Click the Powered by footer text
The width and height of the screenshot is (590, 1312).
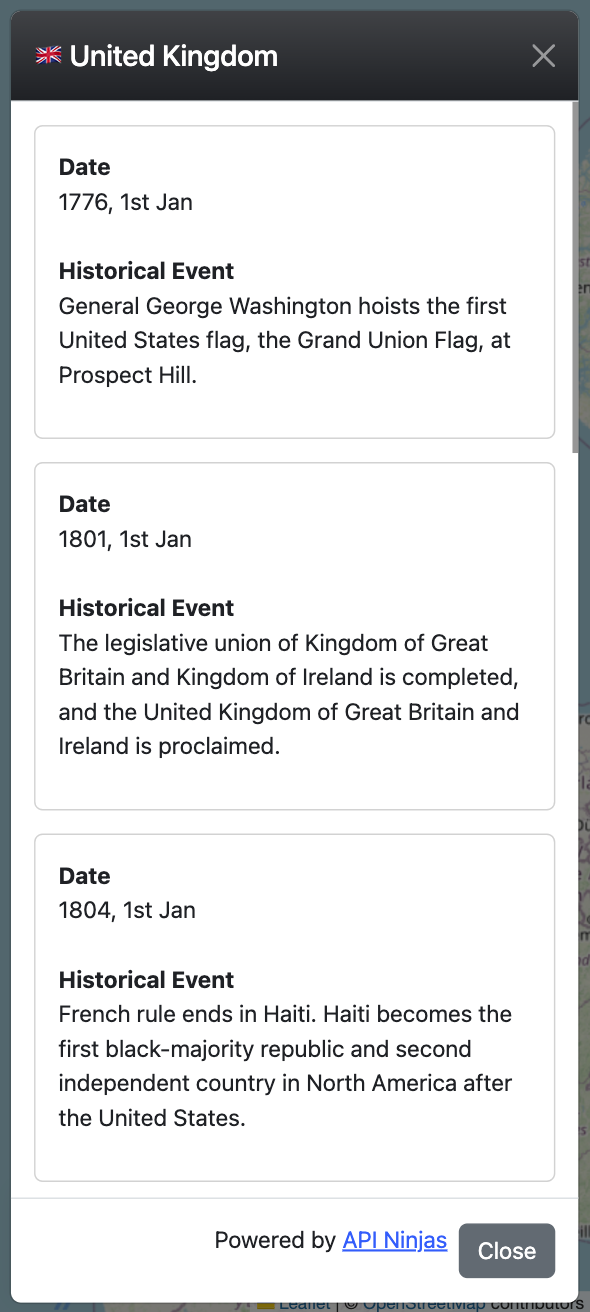275,1240
